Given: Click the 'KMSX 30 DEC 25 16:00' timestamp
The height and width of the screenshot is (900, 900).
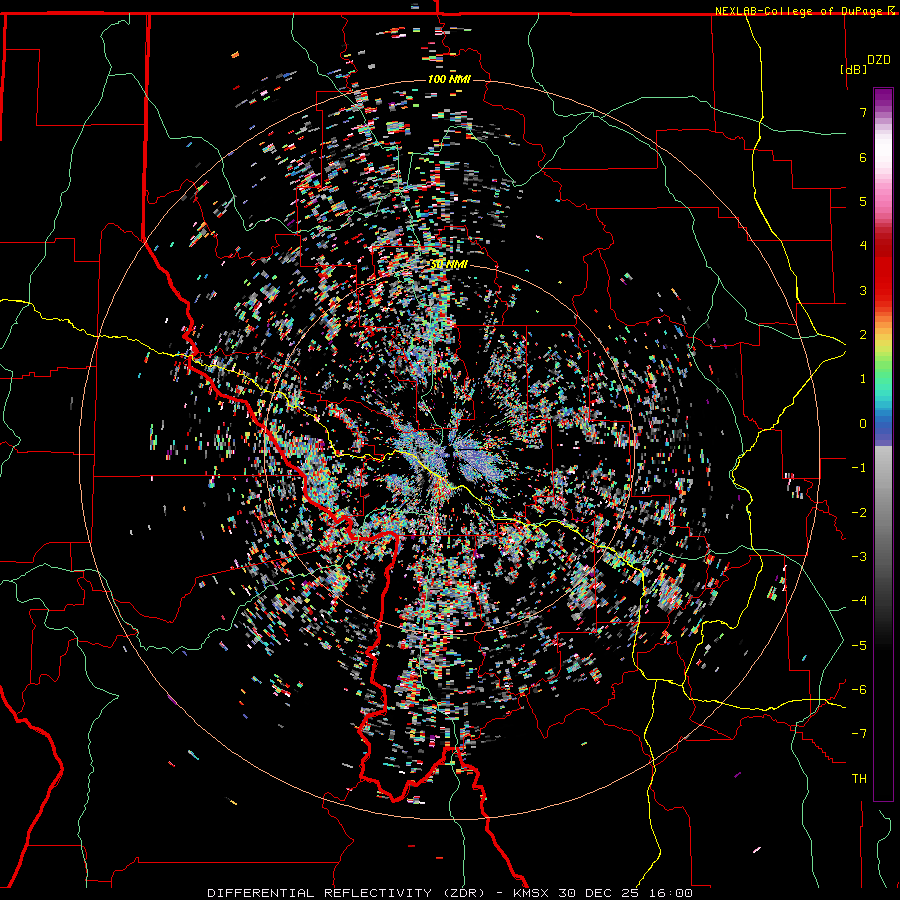Looking at the screenshot, I should click(603, 893).
